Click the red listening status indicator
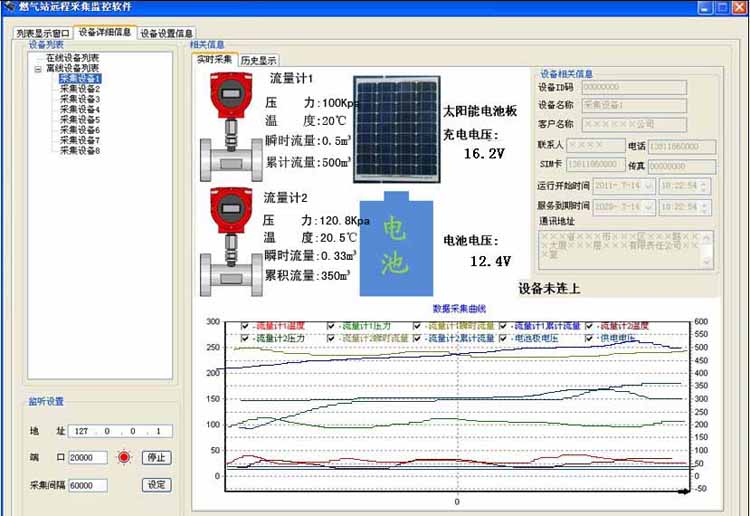 [x=124, y=458]
